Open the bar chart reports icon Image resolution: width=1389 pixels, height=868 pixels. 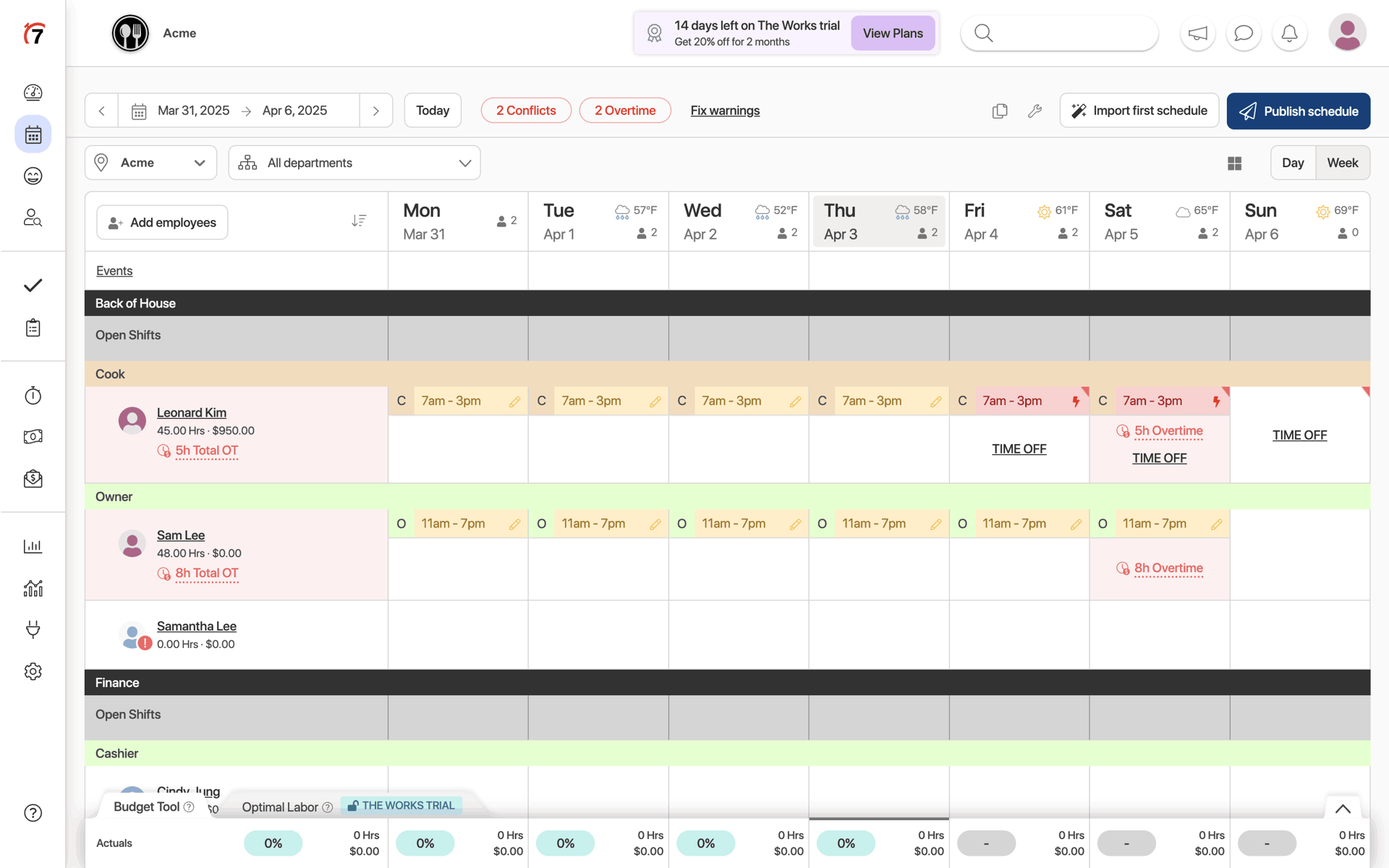tap(33, 546)
